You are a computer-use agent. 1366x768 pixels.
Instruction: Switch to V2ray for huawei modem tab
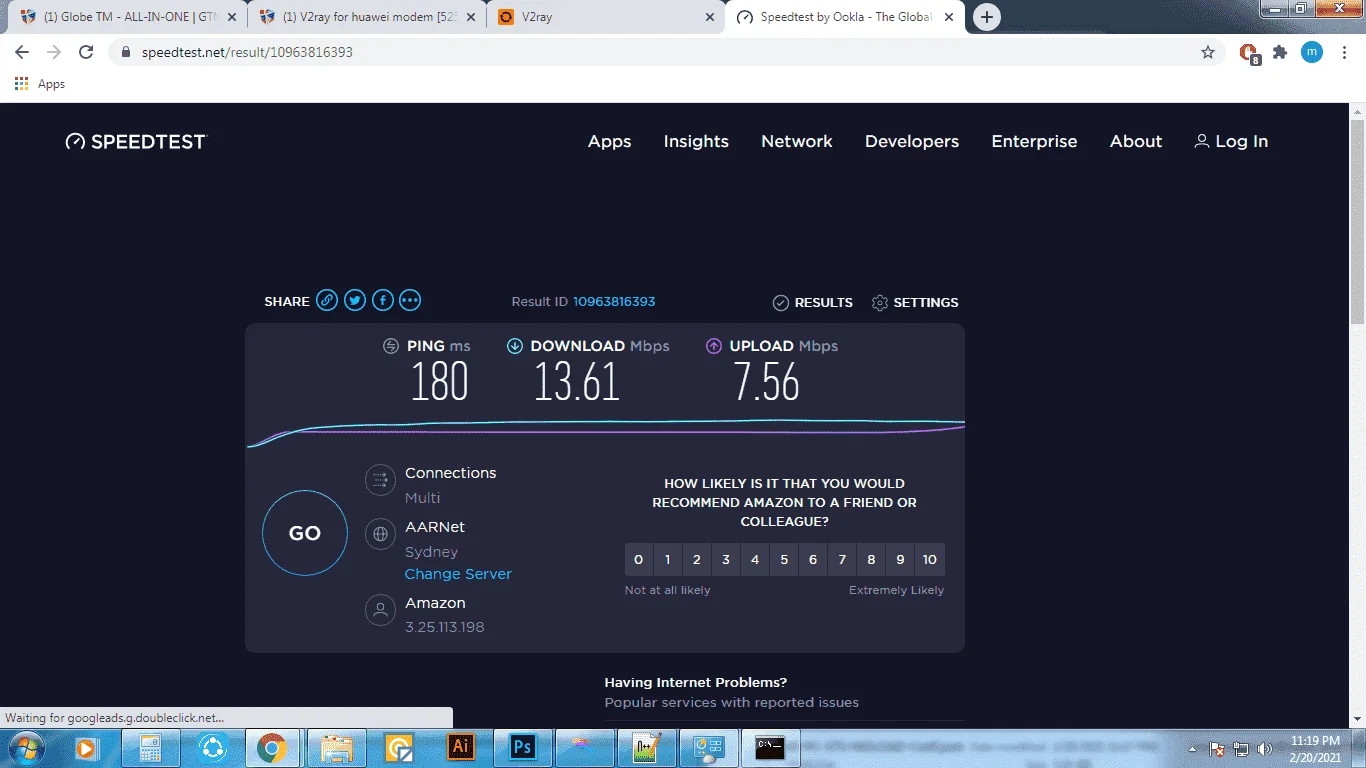tap(368, 17)
